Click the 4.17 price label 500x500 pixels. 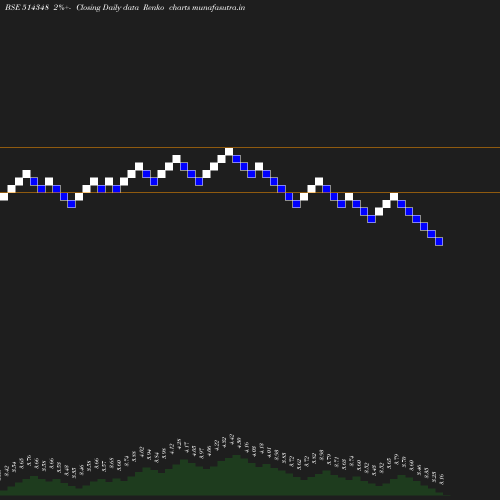(187, 447)
